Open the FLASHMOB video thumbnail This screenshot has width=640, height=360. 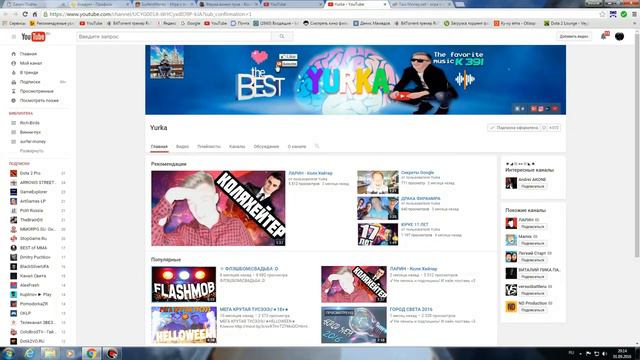184,284
